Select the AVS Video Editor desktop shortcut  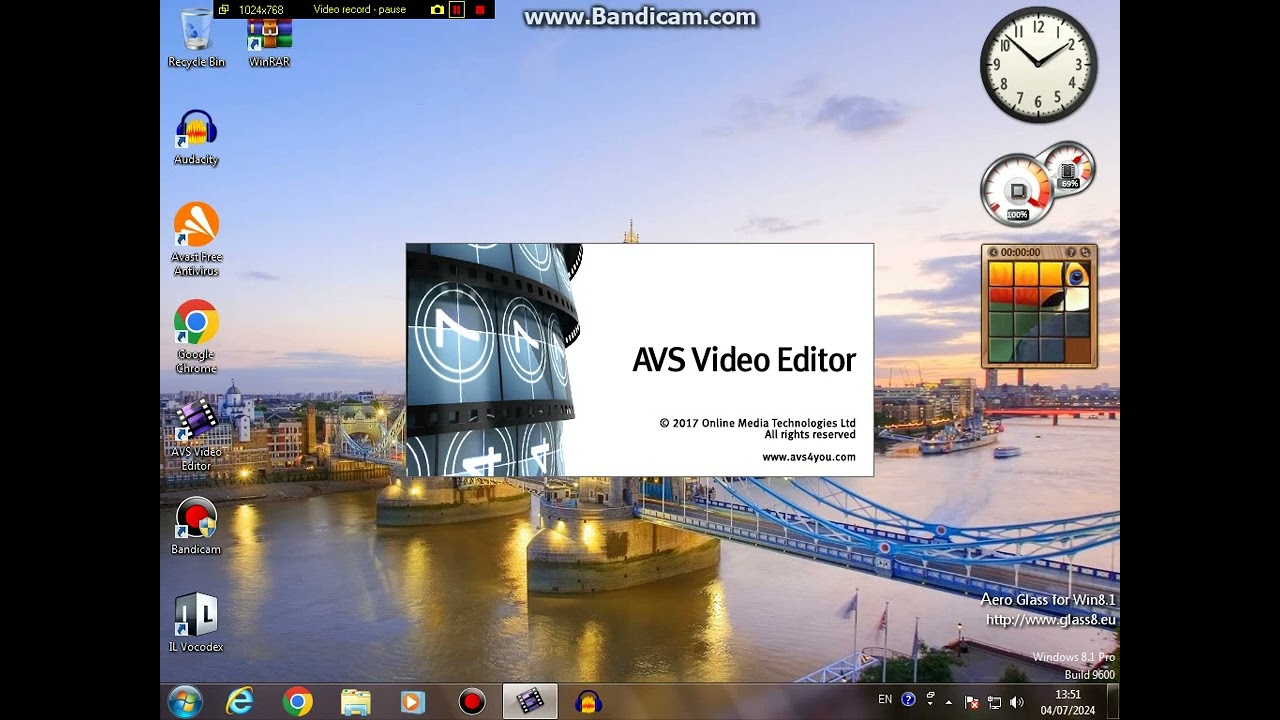(x=196, y=434)
